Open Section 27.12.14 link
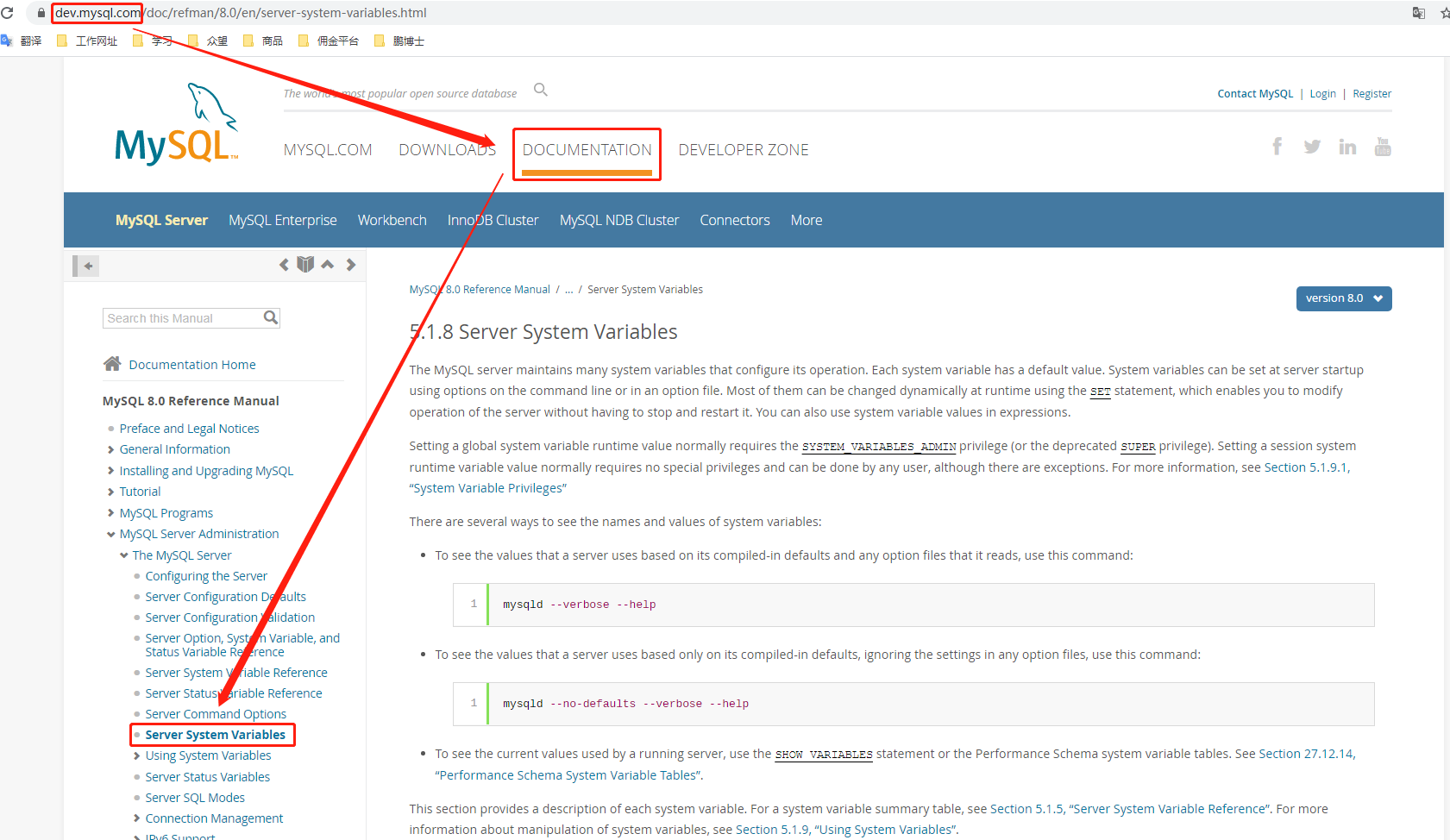This screenshot has width=1450, height=840. [1306, 754]
